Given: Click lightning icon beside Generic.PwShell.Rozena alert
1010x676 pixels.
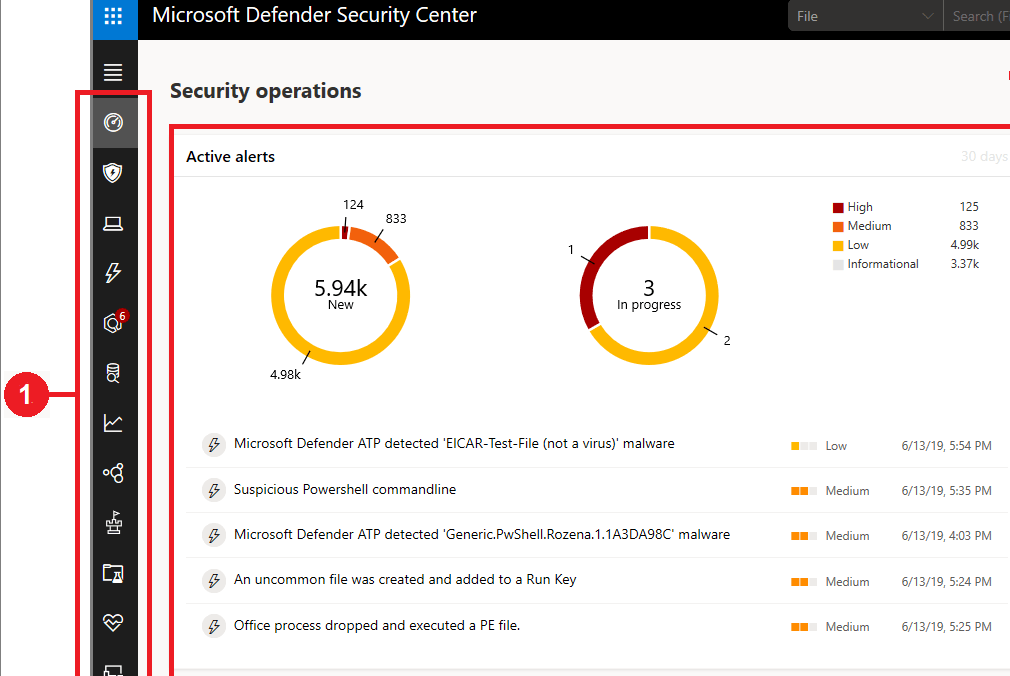Looking at the screenshot, I should [214, 535].
